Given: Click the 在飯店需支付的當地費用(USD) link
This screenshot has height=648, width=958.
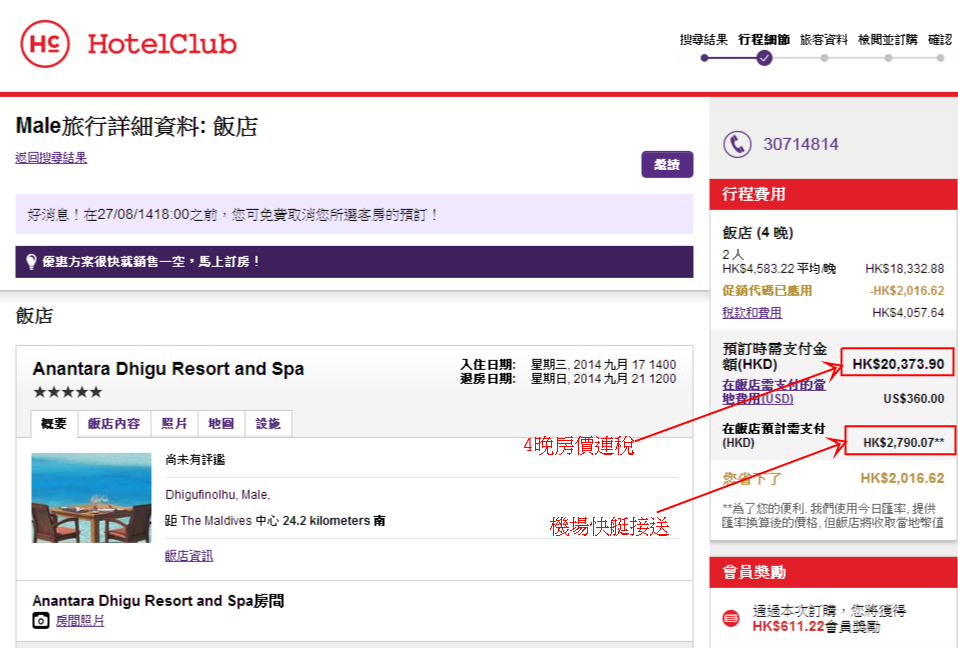Looking at the screenshot, I should click(x=774, y=391).
